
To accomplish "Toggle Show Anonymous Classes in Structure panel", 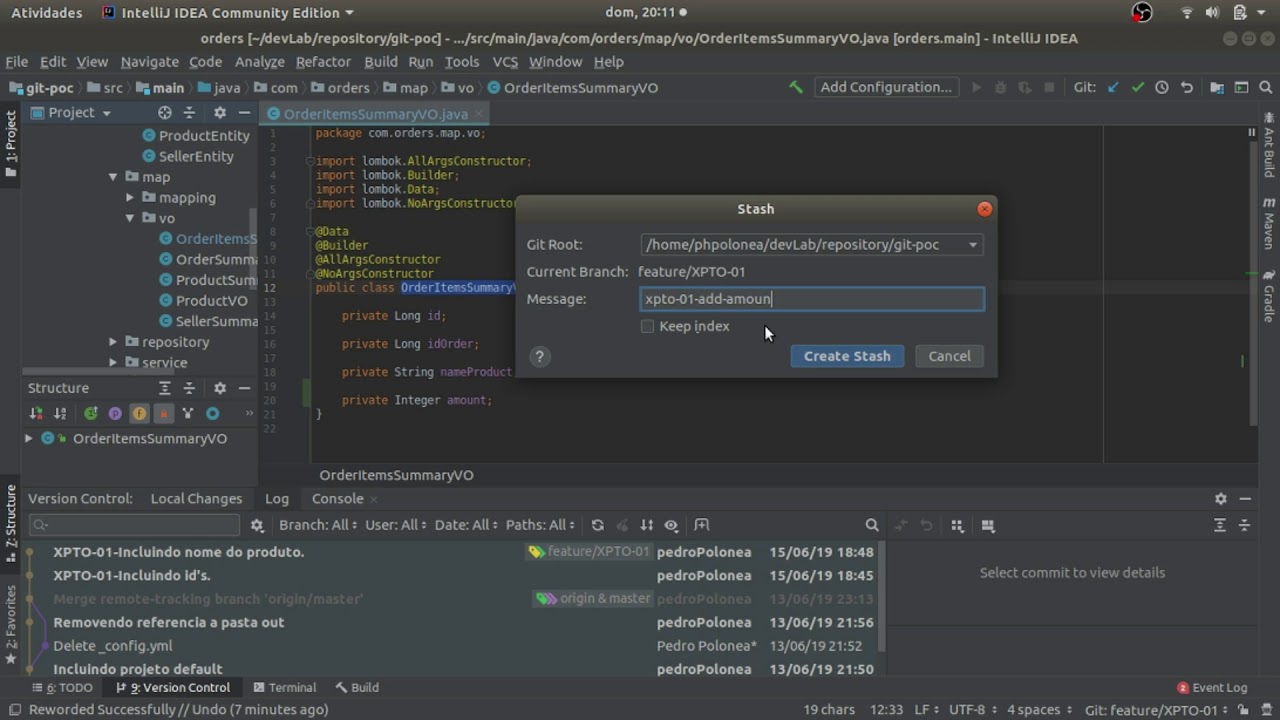I will (188, 413).
